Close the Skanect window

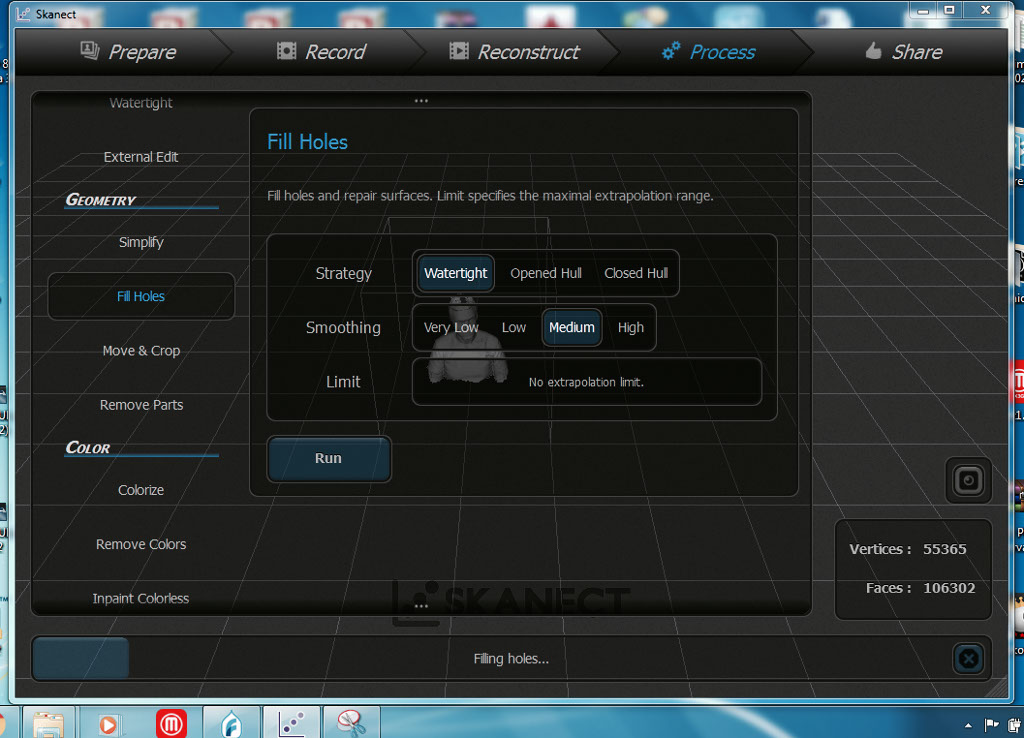click(985, 10)
